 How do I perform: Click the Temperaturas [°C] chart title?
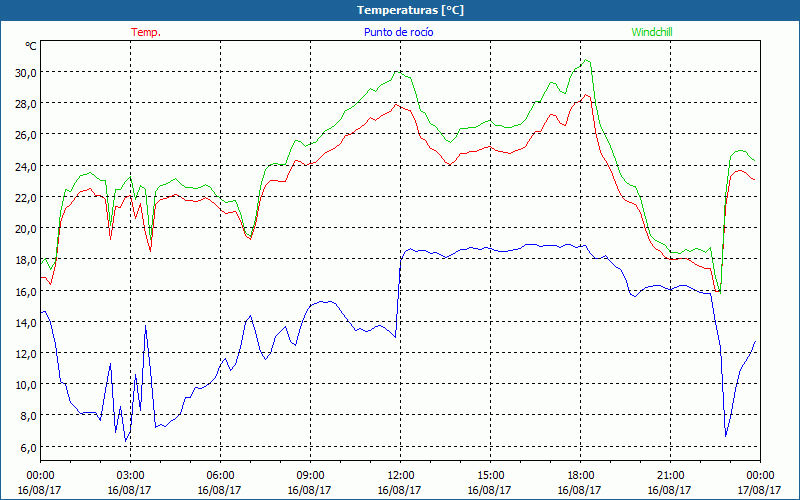pyautogui.click(x=410, y=10)
